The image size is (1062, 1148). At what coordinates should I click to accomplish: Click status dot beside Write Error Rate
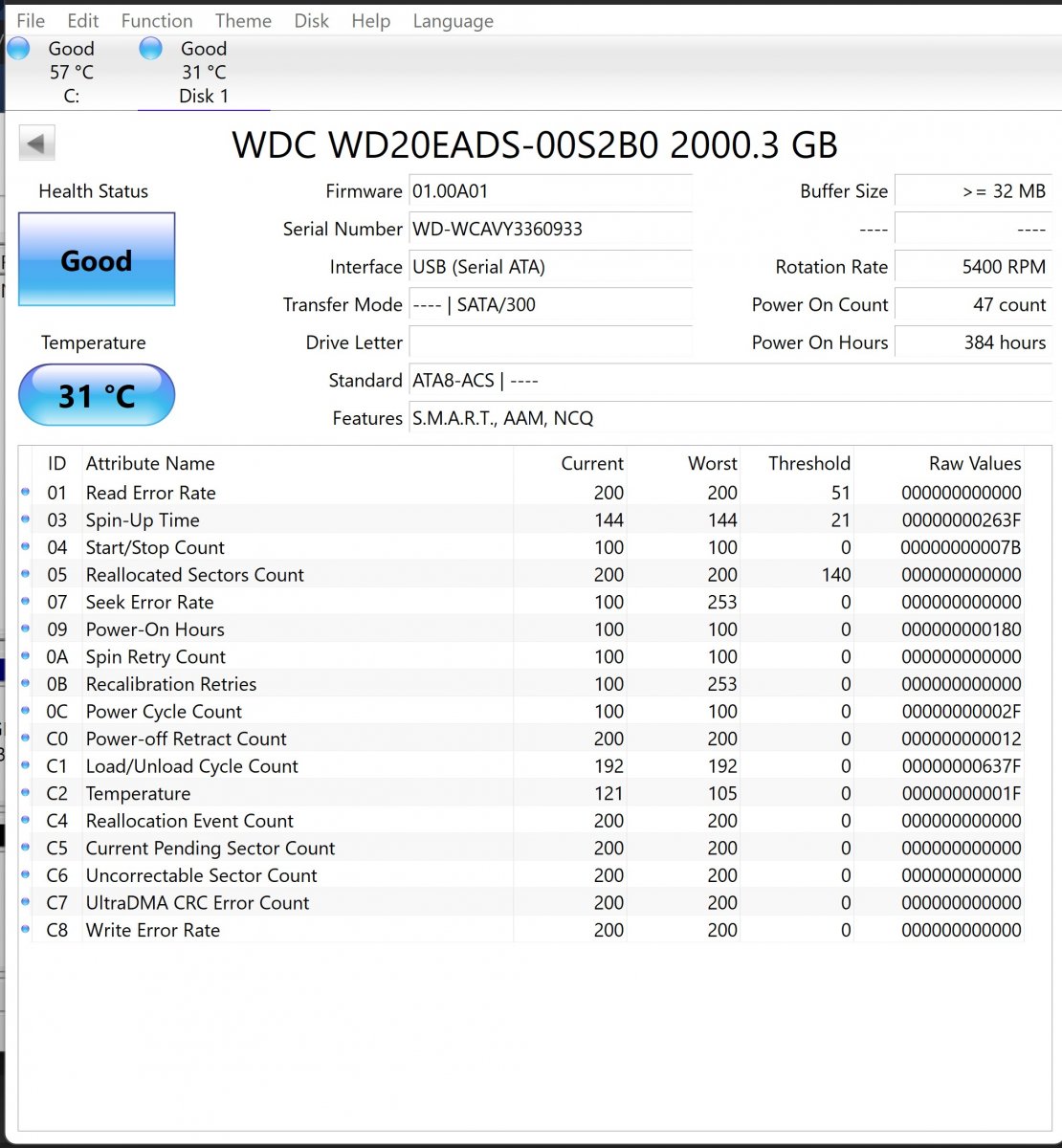click(x=26, y=930)
